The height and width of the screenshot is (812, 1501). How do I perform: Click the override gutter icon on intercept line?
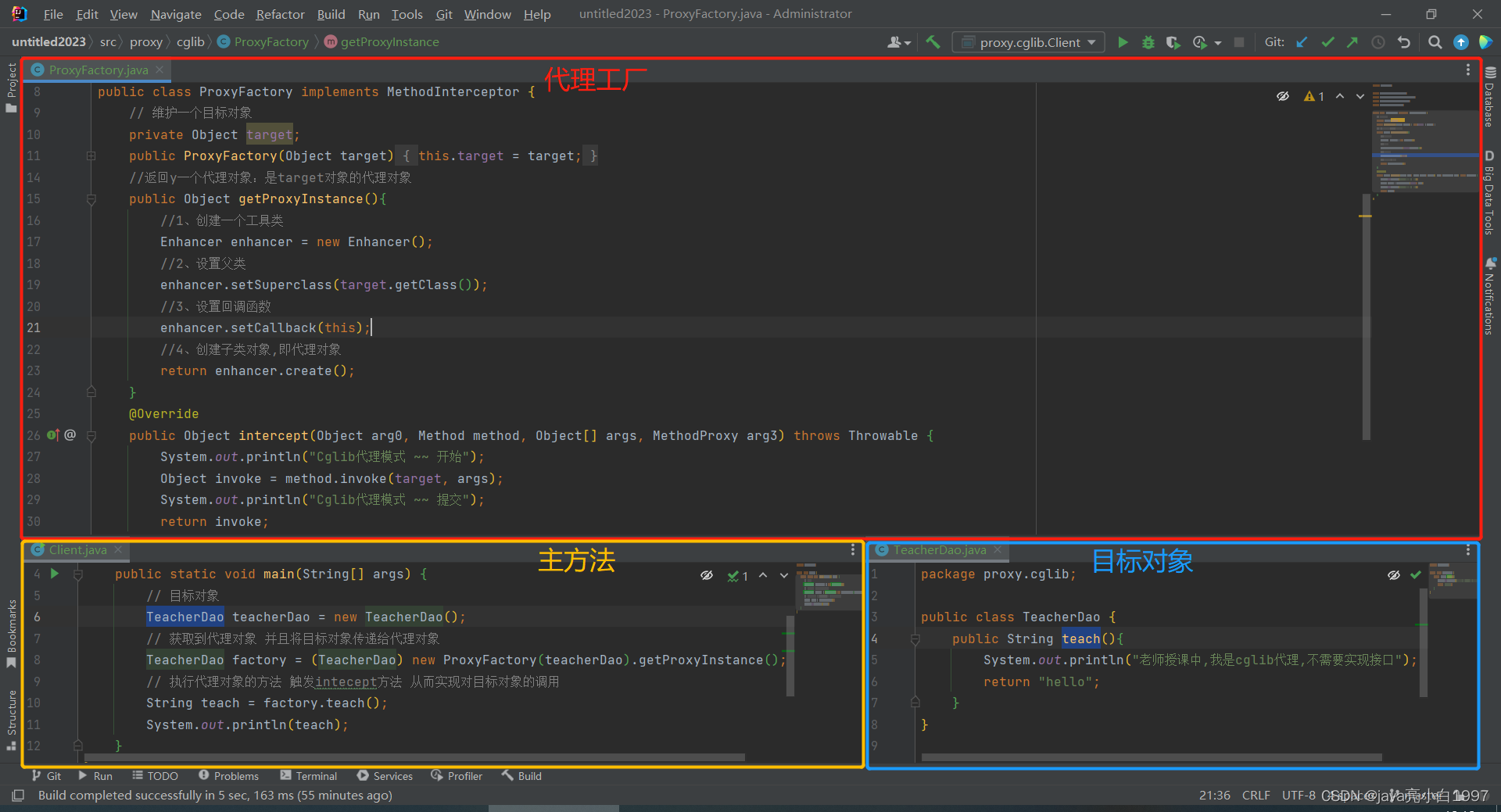pyautogui.click(x=52, y=435)
